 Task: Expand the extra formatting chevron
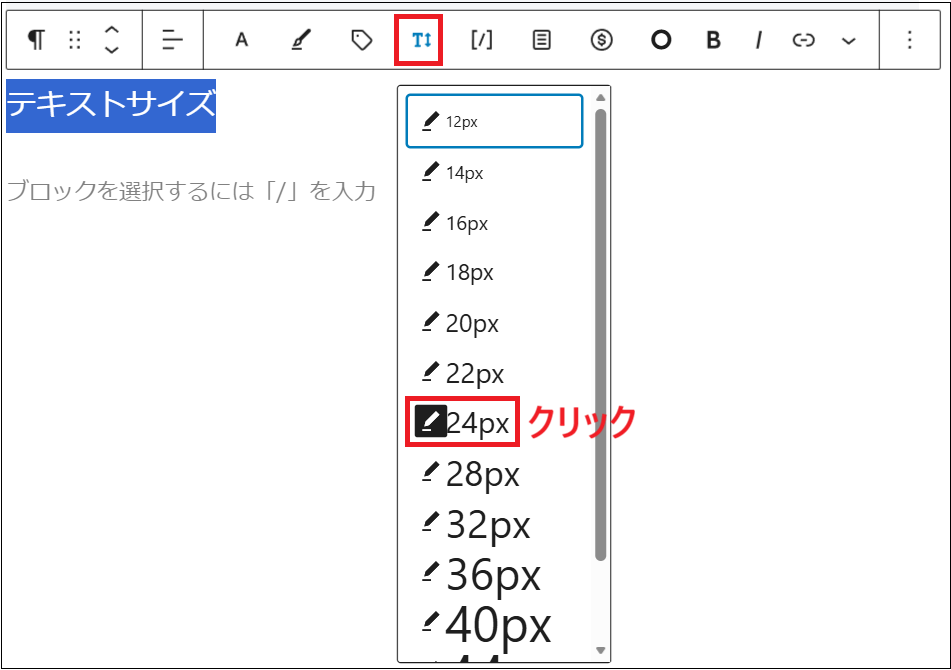[x=848, y=40]
